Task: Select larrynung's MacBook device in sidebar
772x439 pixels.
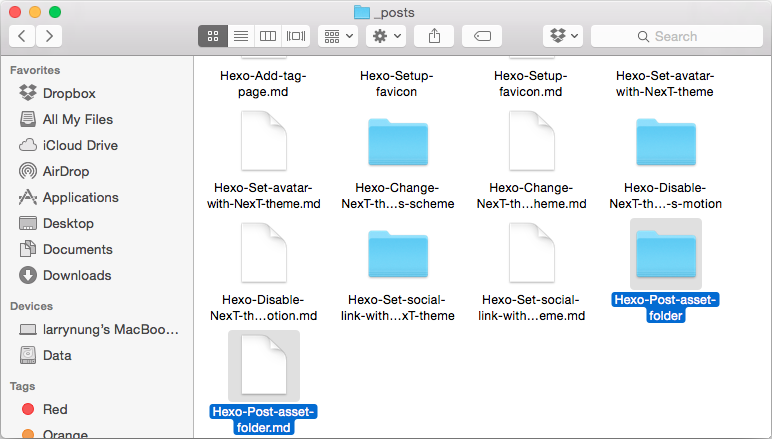Action: (97, 329)
